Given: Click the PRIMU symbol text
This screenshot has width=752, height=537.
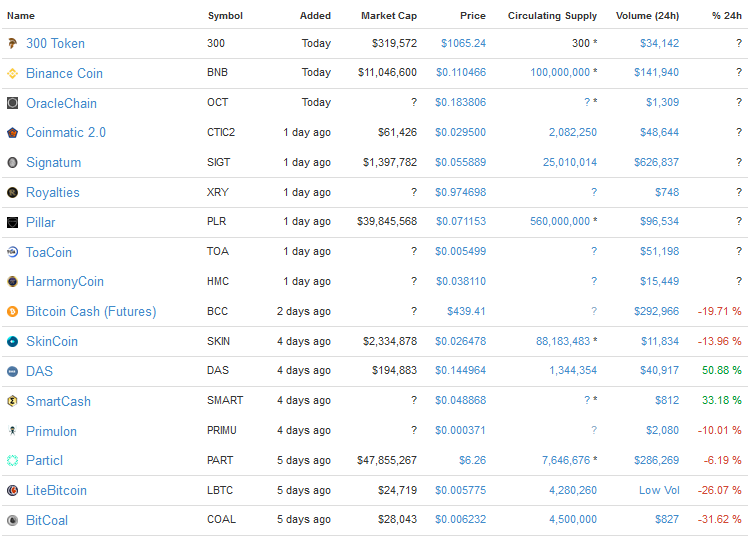Looking at the screenshot, I should coord(222,430).
